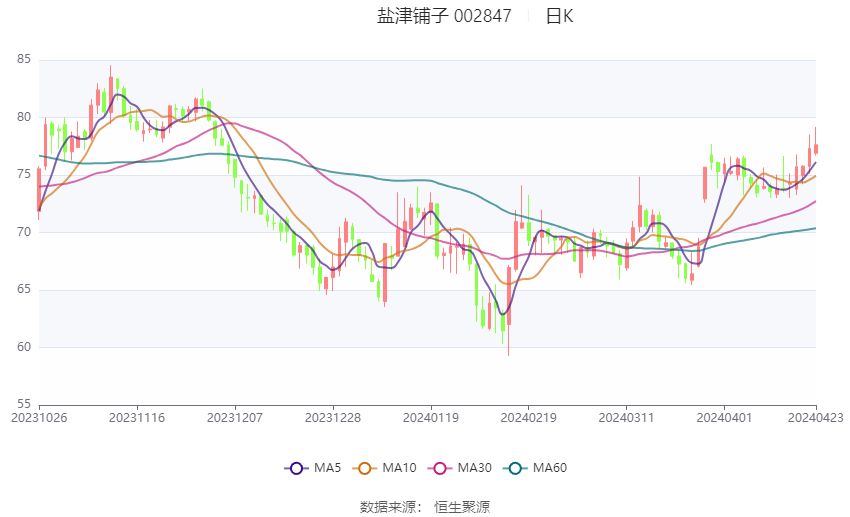The height and width of the screenshot is (517, 850).
Task: Click the 数据来源 label below the chart
Action: (x=387, y=507)
